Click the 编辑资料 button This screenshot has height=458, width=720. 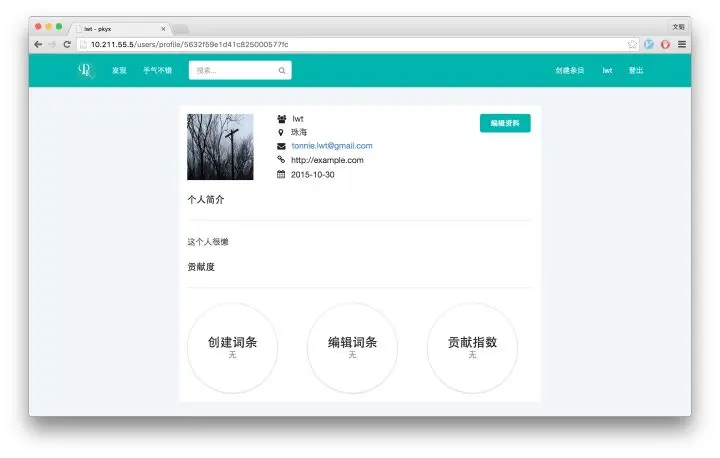coord(505,123)
